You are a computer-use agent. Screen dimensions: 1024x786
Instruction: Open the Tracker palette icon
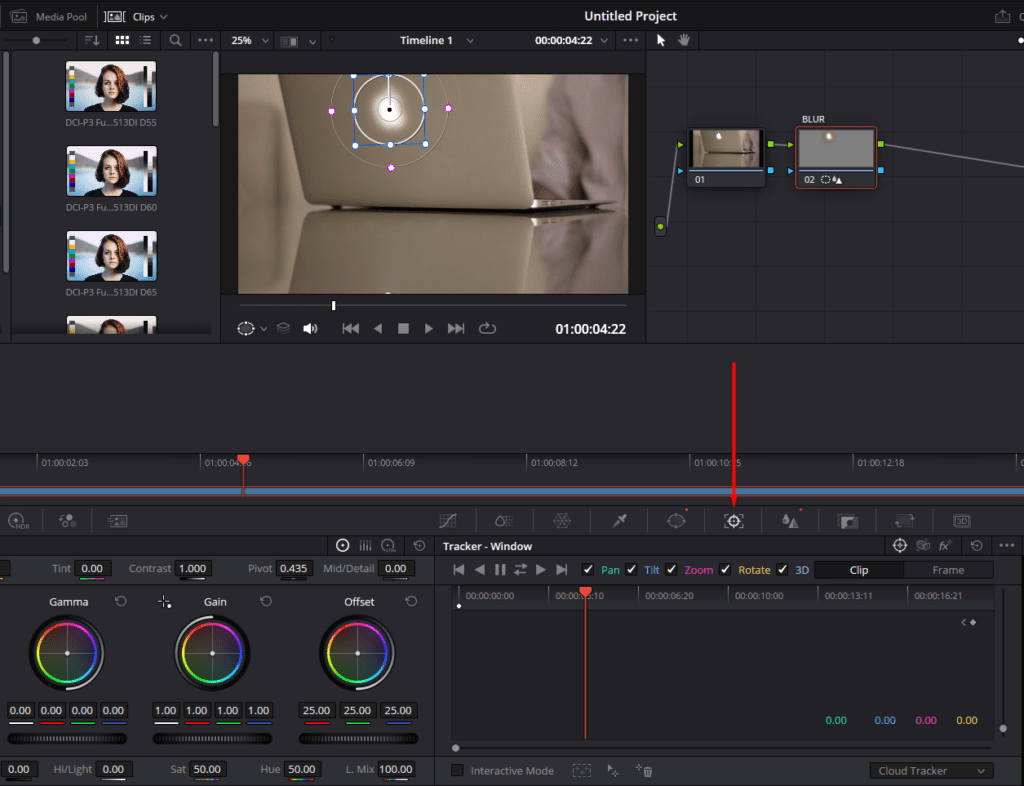pos(734,521)
